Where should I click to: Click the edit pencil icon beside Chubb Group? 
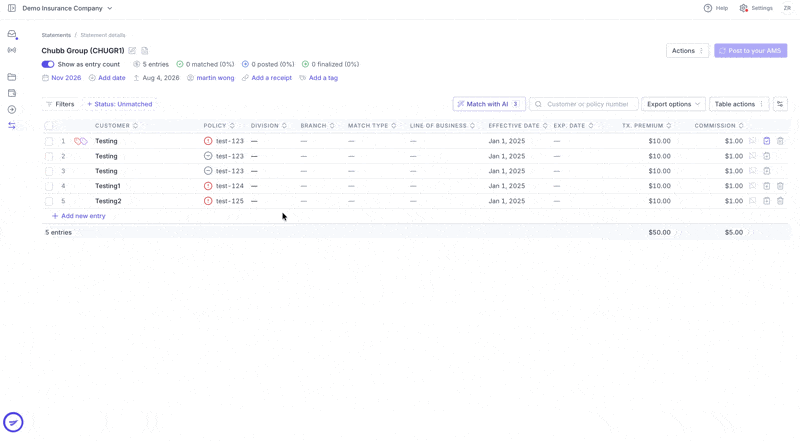[132, 51]
